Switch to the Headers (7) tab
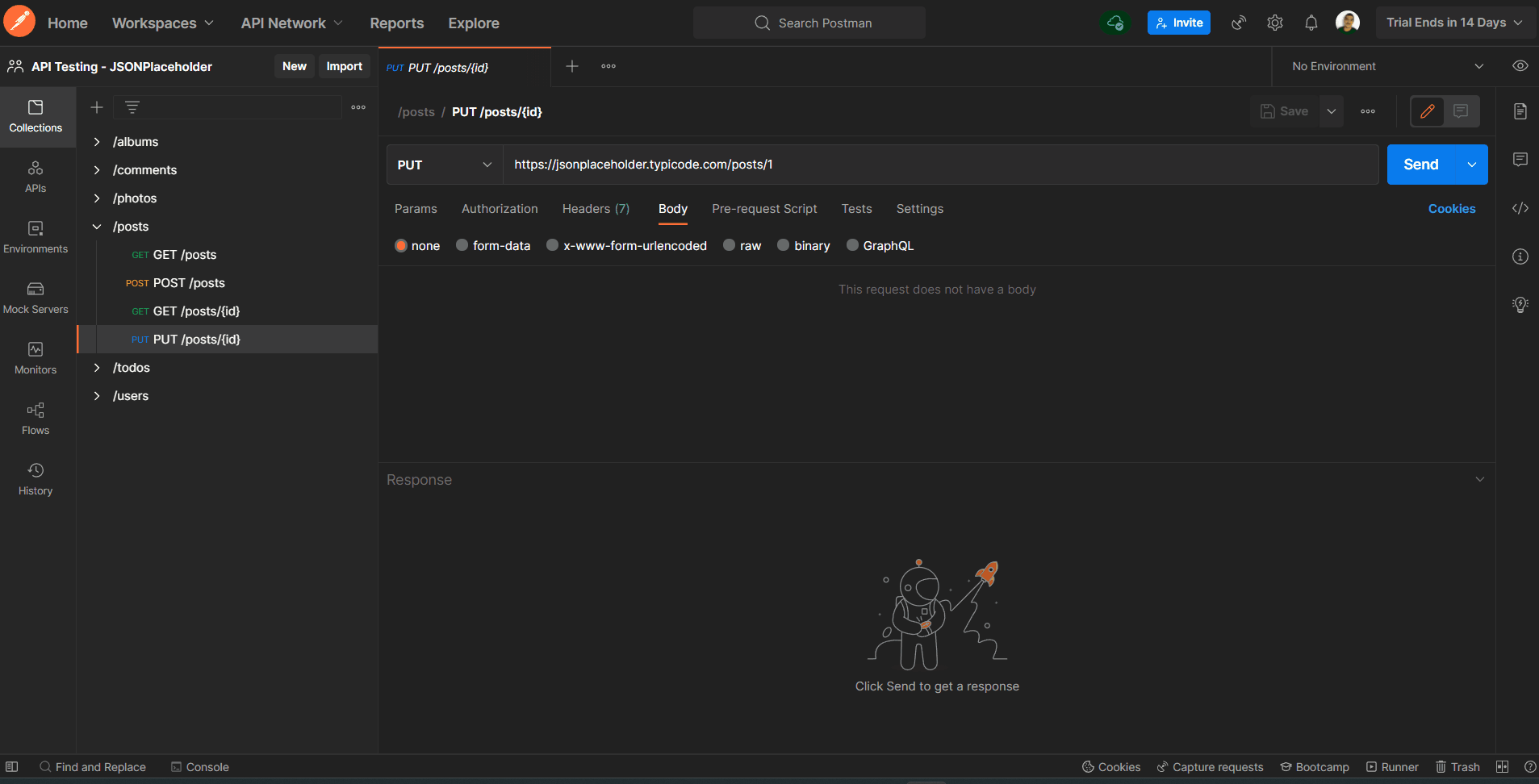1539x784 pixels. tap(596, 209)
